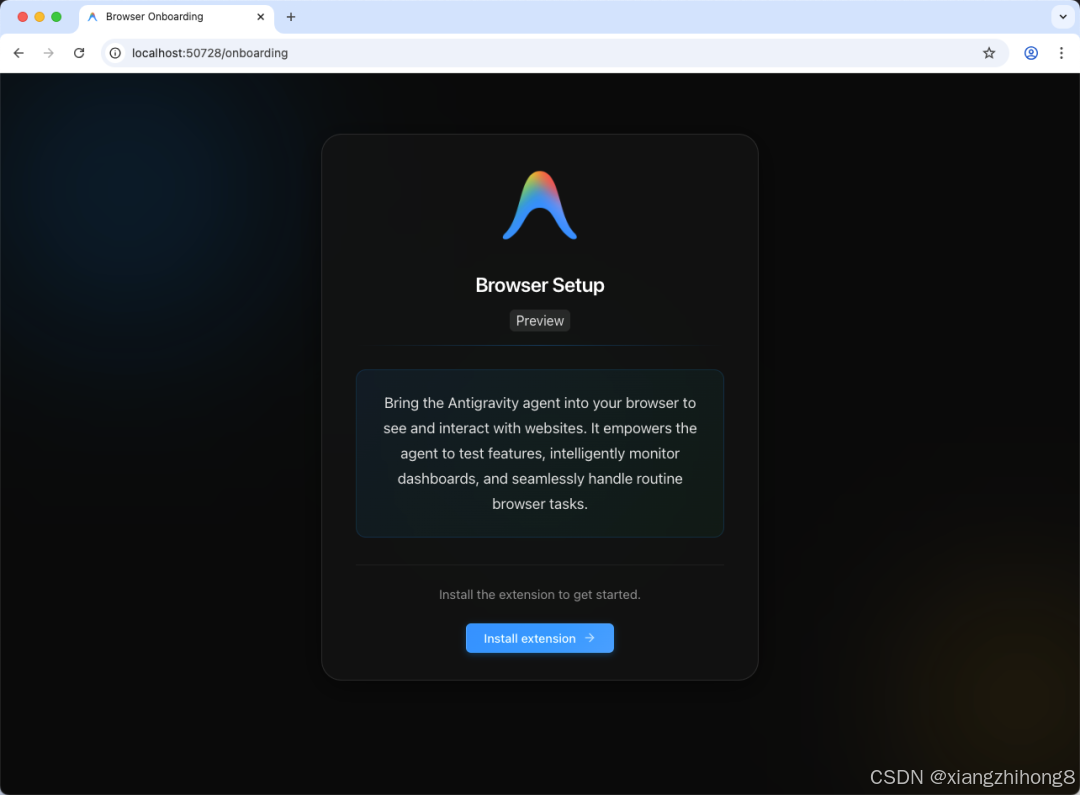Click the localhost:50728/onboarding address field
The height and width of the screenshot is (795, 1080).
pyautogui.click(x=554, y=53)
